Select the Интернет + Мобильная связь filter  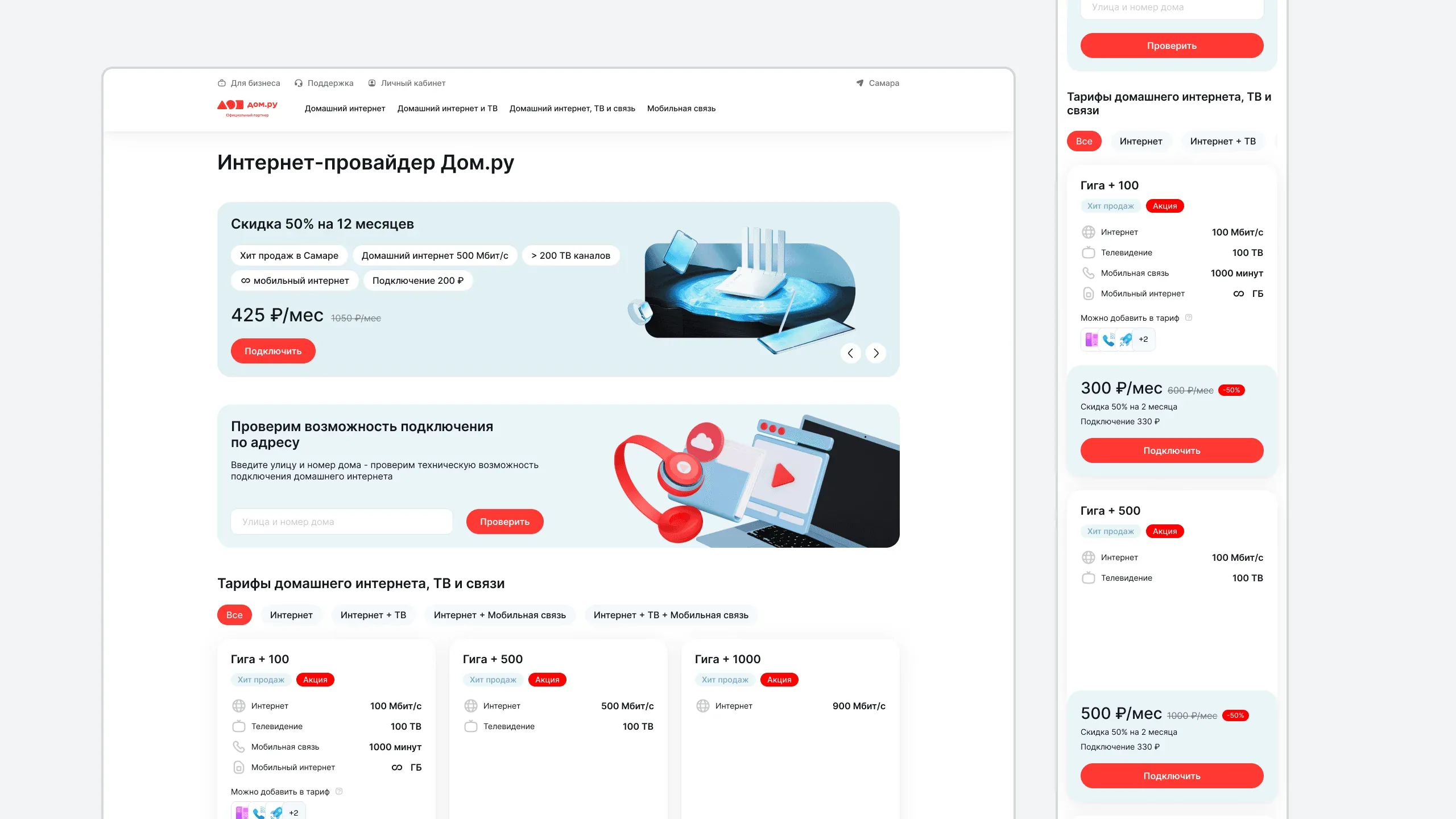pyautogui.click(x=500, y=615)
